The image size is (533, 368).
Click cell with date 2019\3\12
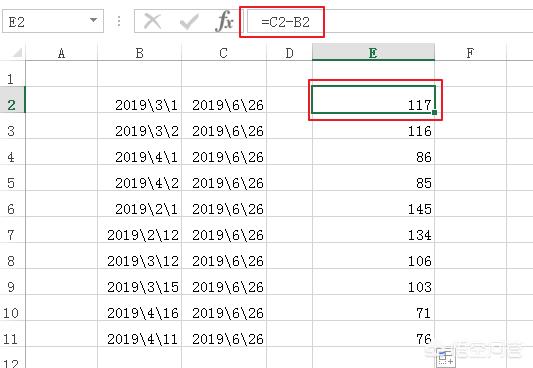[x=139, y=256]
